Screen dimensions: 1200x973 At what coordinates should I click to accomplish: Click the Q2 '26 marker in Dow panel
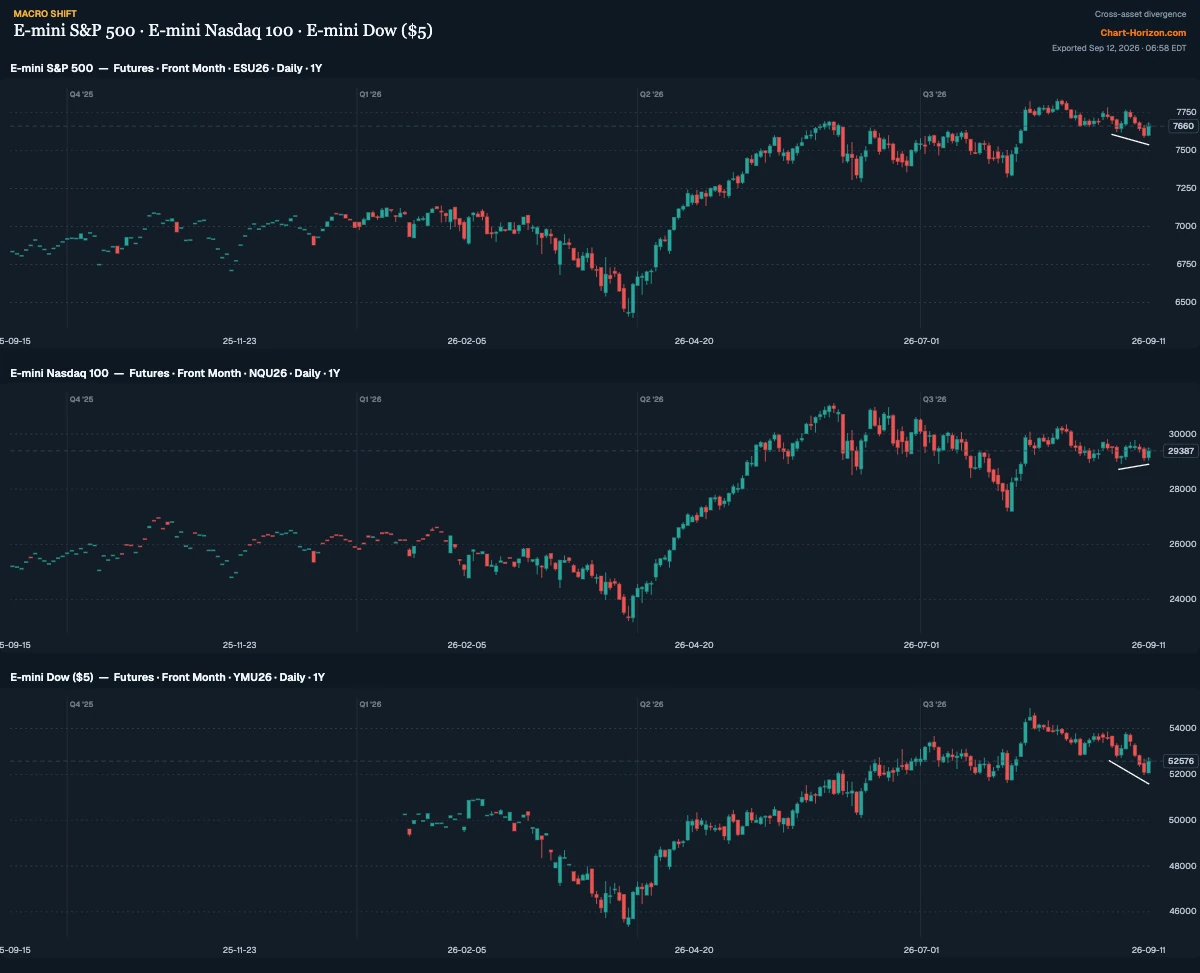click(x=652, y=704)
